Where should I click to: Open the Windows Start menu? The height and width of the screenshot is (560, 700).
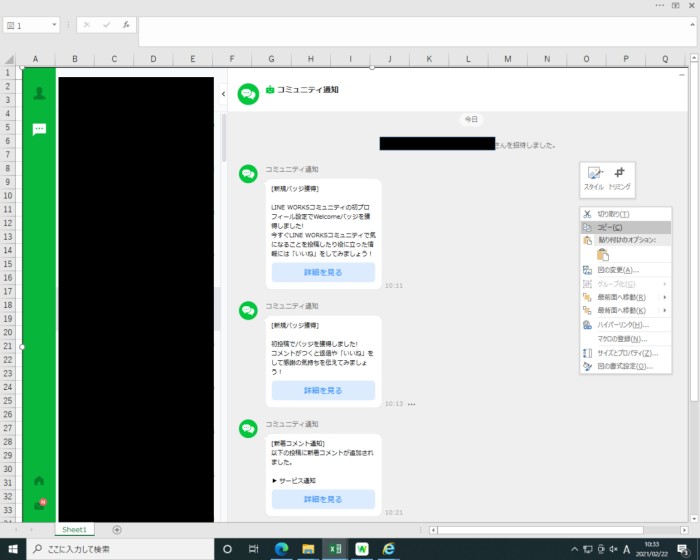[13, 549]
